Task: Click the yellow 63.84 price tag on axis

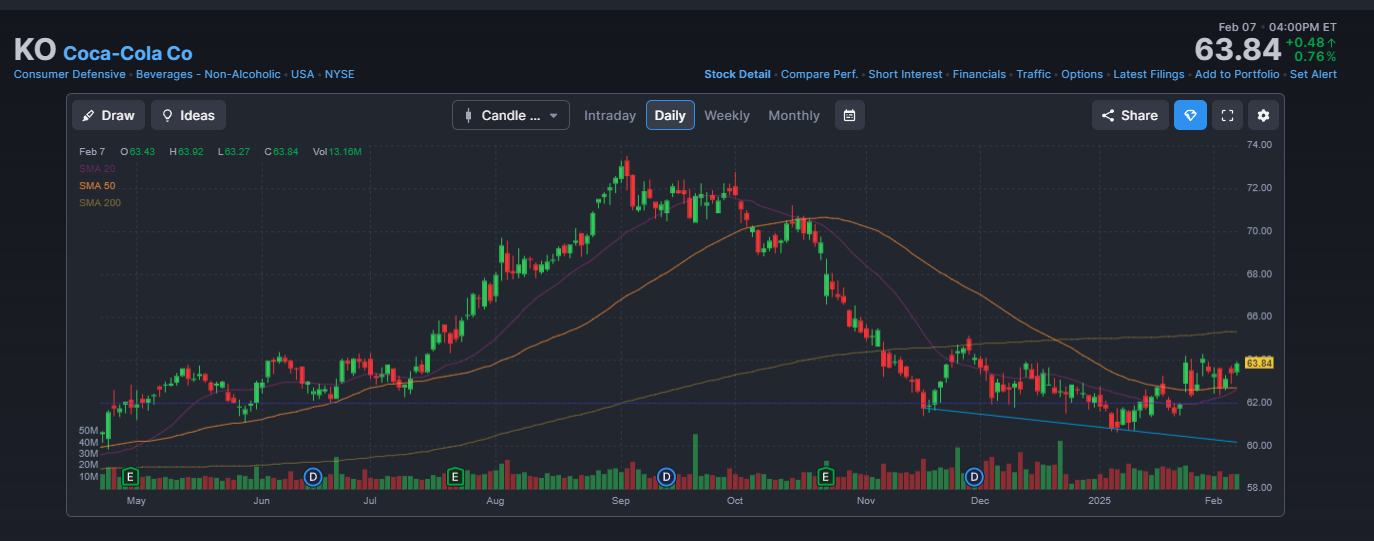Action: 1259,363
